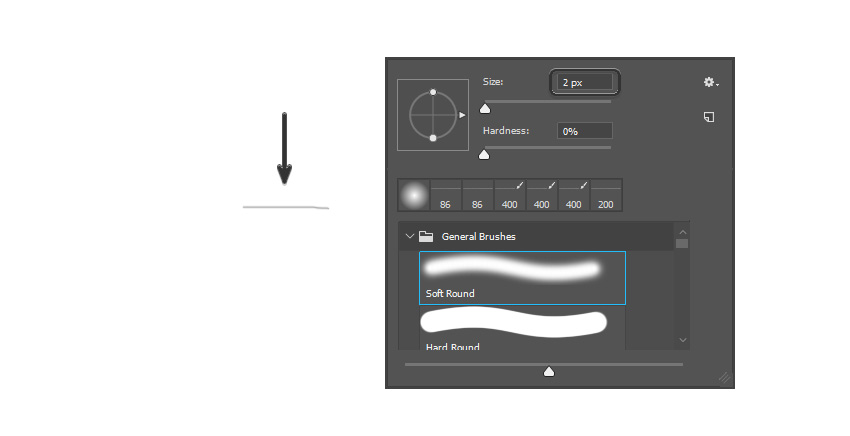Click the Hardness slider handle
Screen dimensions: 850x436
pos(484,155)
